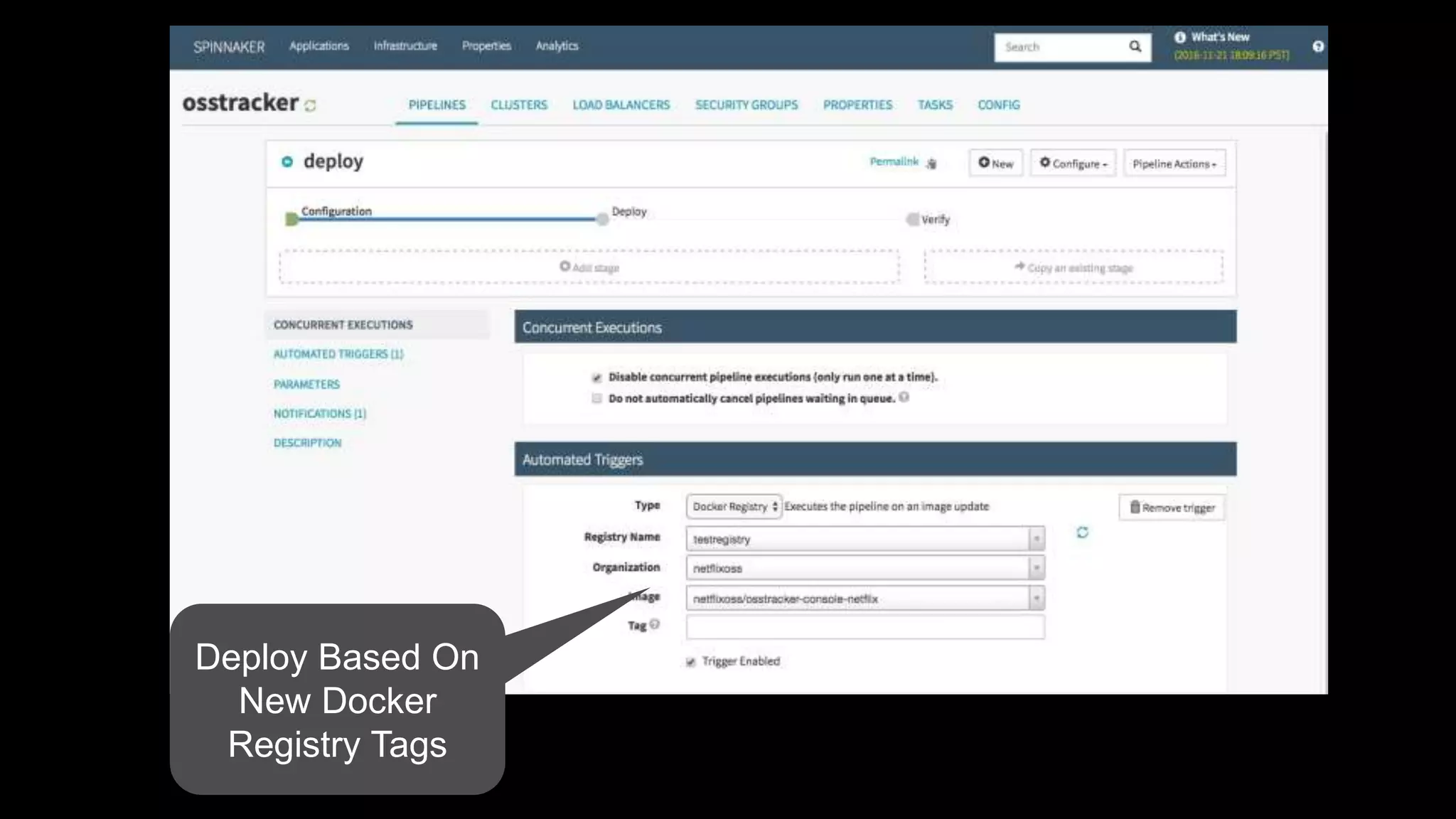Copy permalink clipboard icon
Viewport: 1456px width, 819px height.
pos(931,164)
